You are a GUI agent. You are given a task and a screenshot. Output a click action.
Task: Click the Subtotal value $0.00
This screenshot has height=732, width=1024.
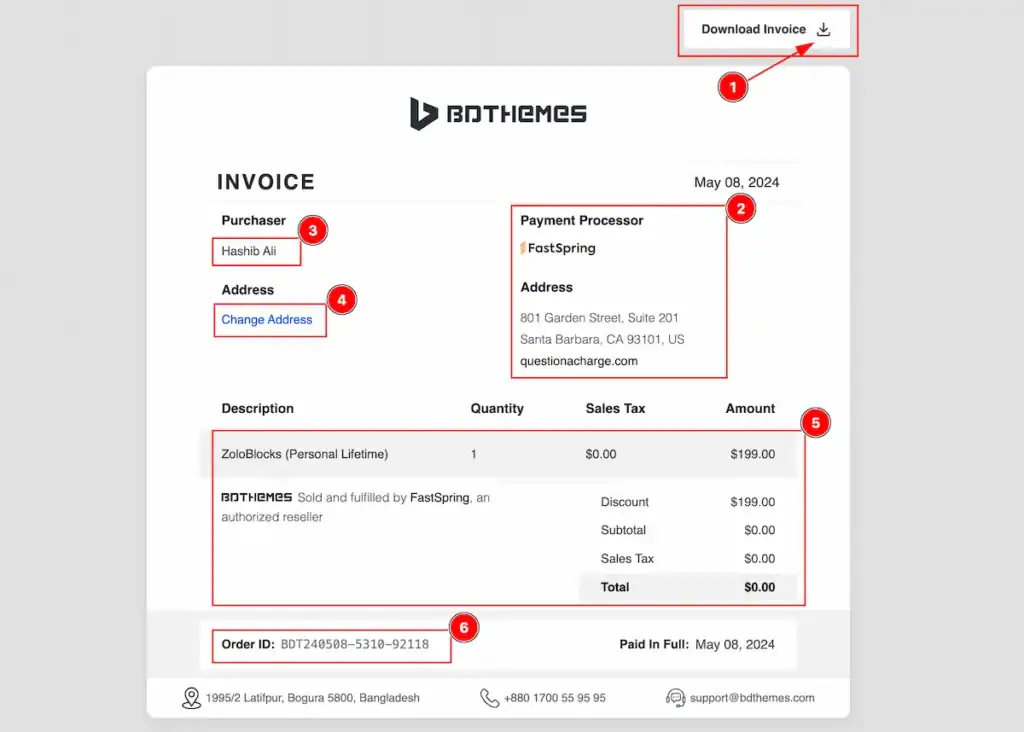click(x=760, y=530)
